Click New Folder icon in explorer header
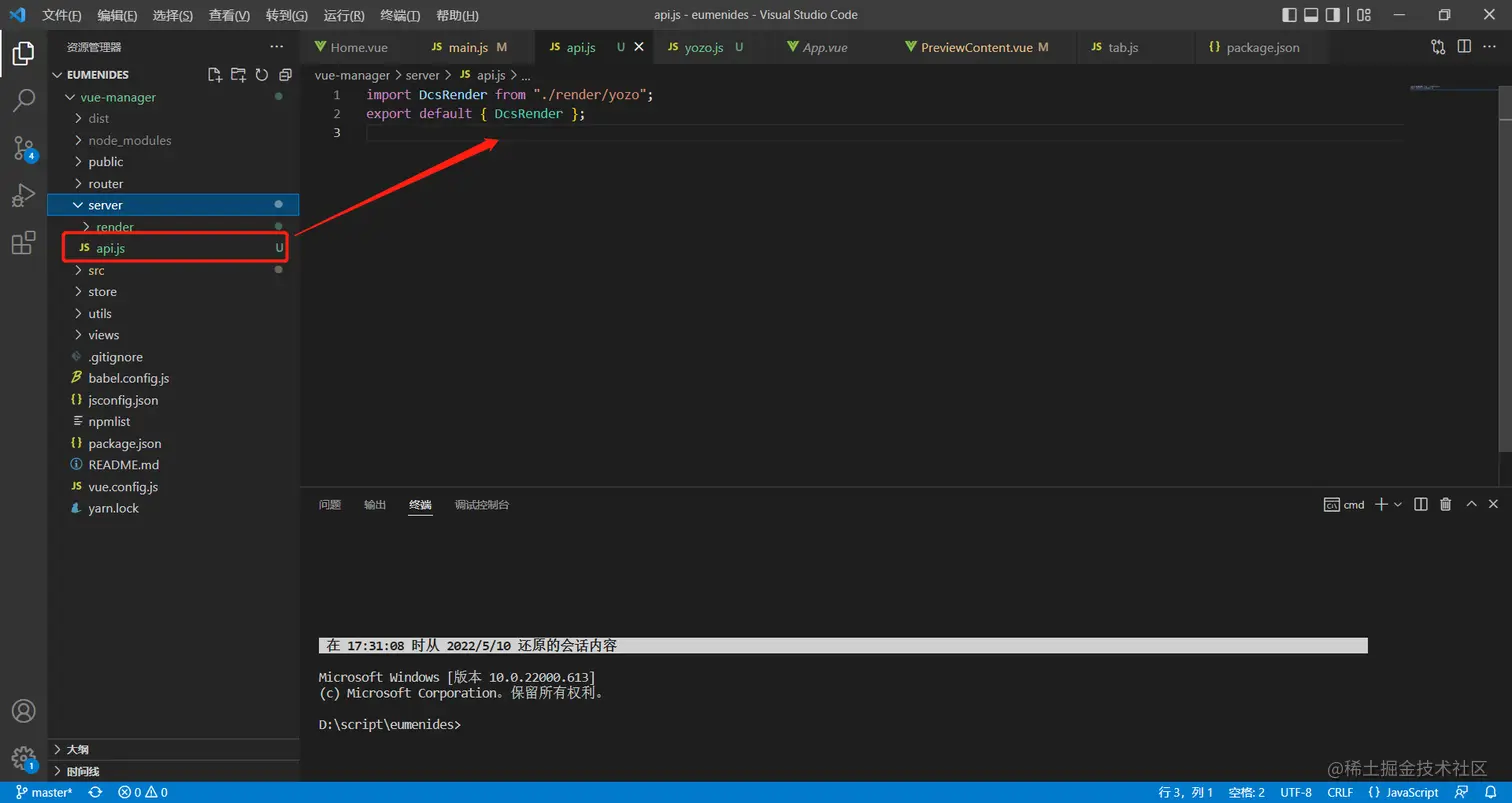Screen dimensions: 1512x803 [x=238, y=75]
